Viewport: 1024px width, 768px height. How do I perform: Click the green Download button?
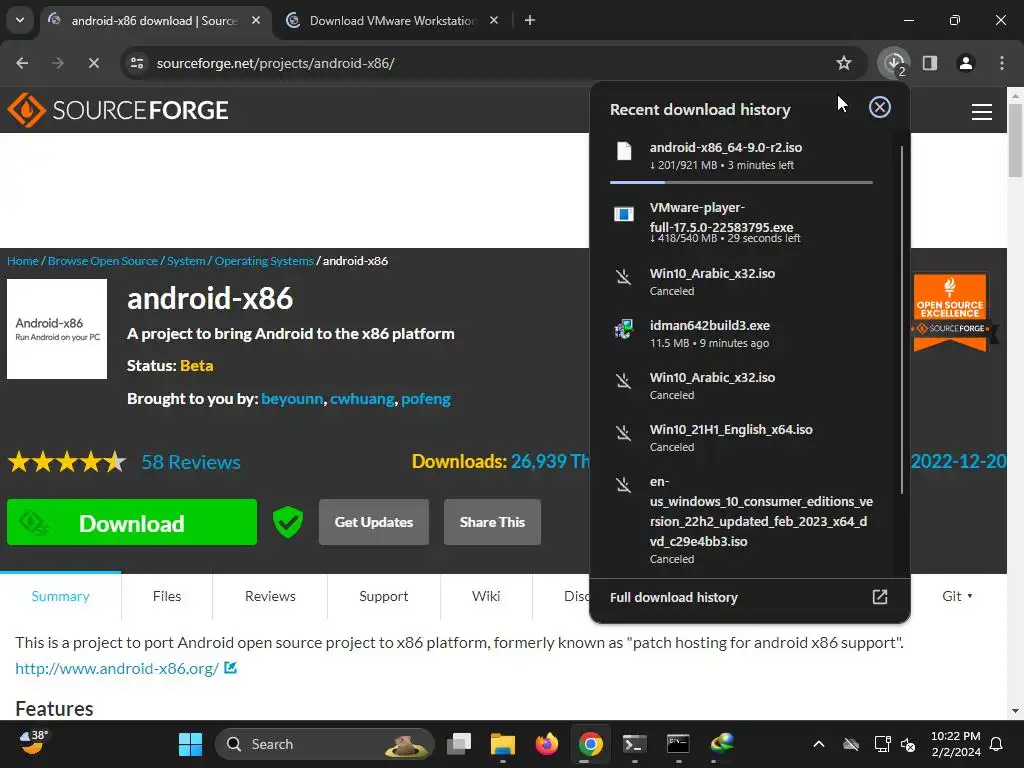132,522
